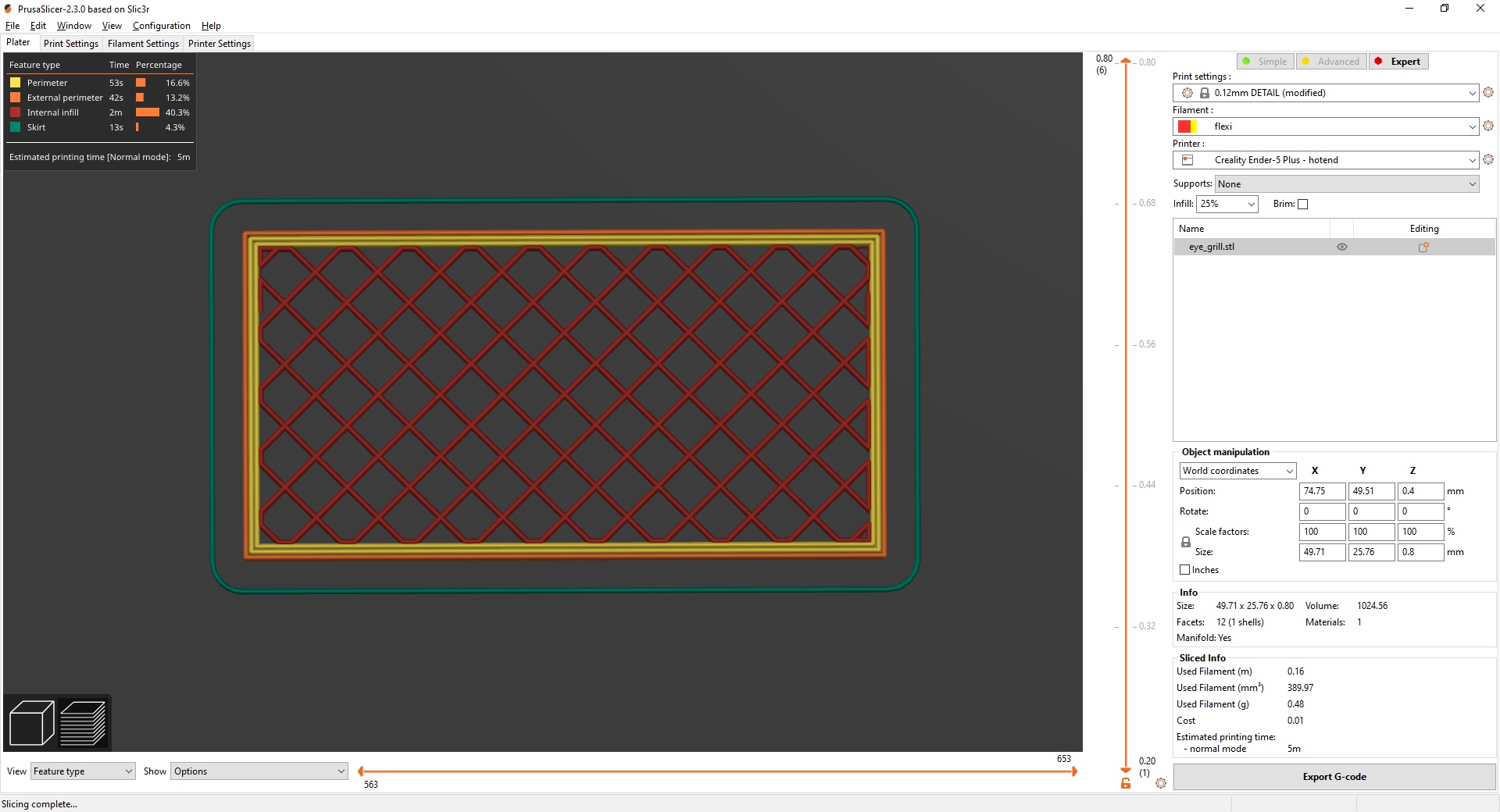Screen dimensions: 1500x812
Task: Open the Print settings preset dropdown
Action: tap(1326, 93)
